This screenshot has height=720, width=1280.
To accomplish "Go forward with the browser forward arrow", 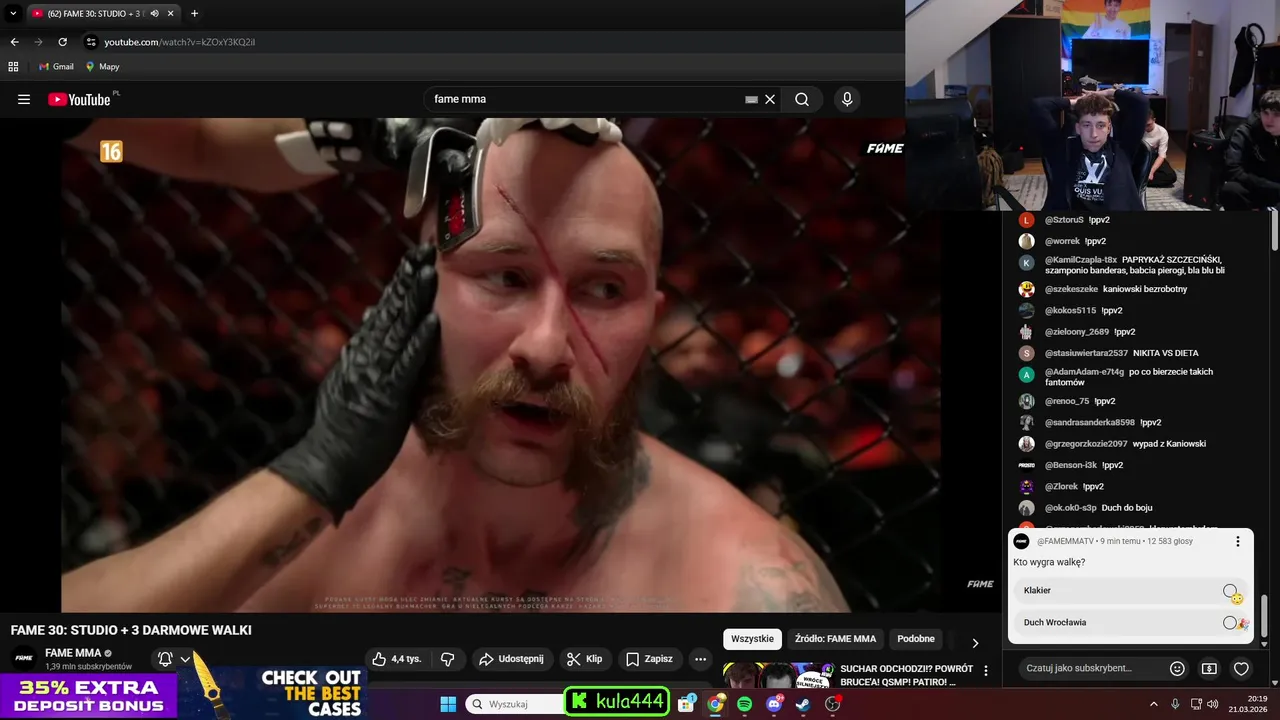I will 38,42.
